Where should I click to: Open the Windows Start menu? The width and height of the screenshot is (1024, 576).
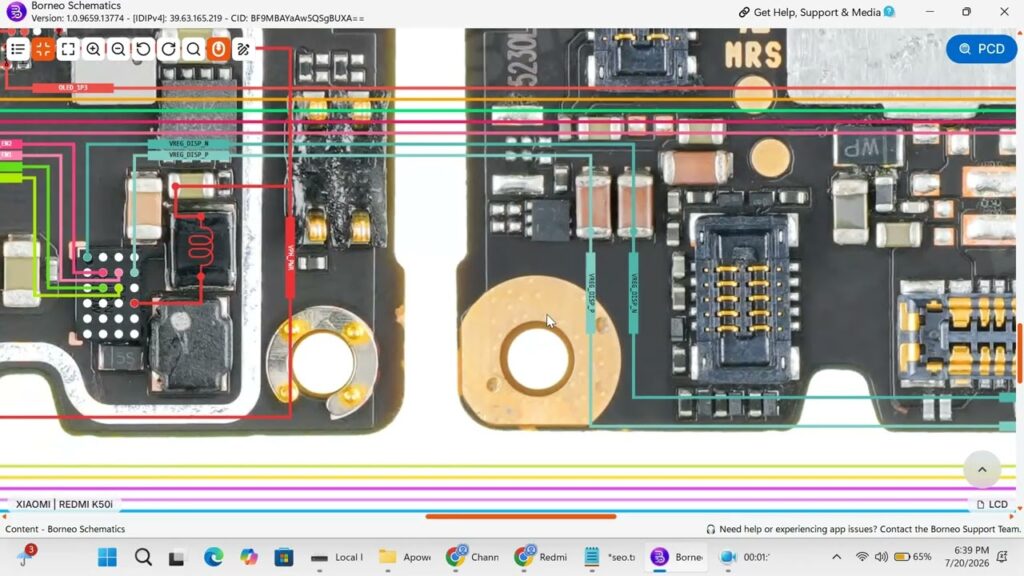[x=107, y=557]
